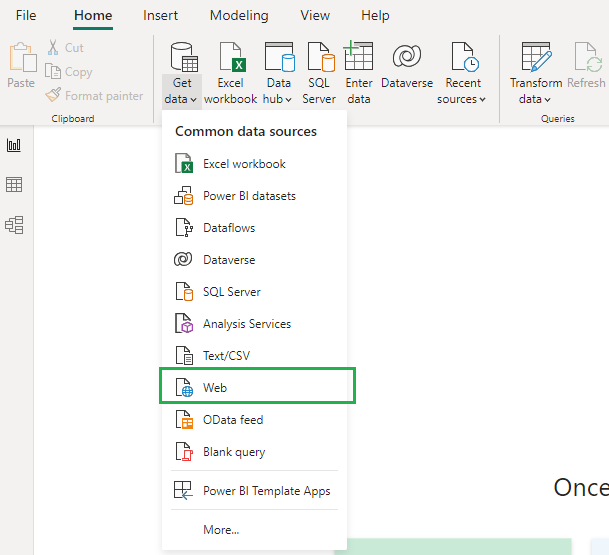Choose OData feed data source

pyautogui.click(x=254, y=419)
